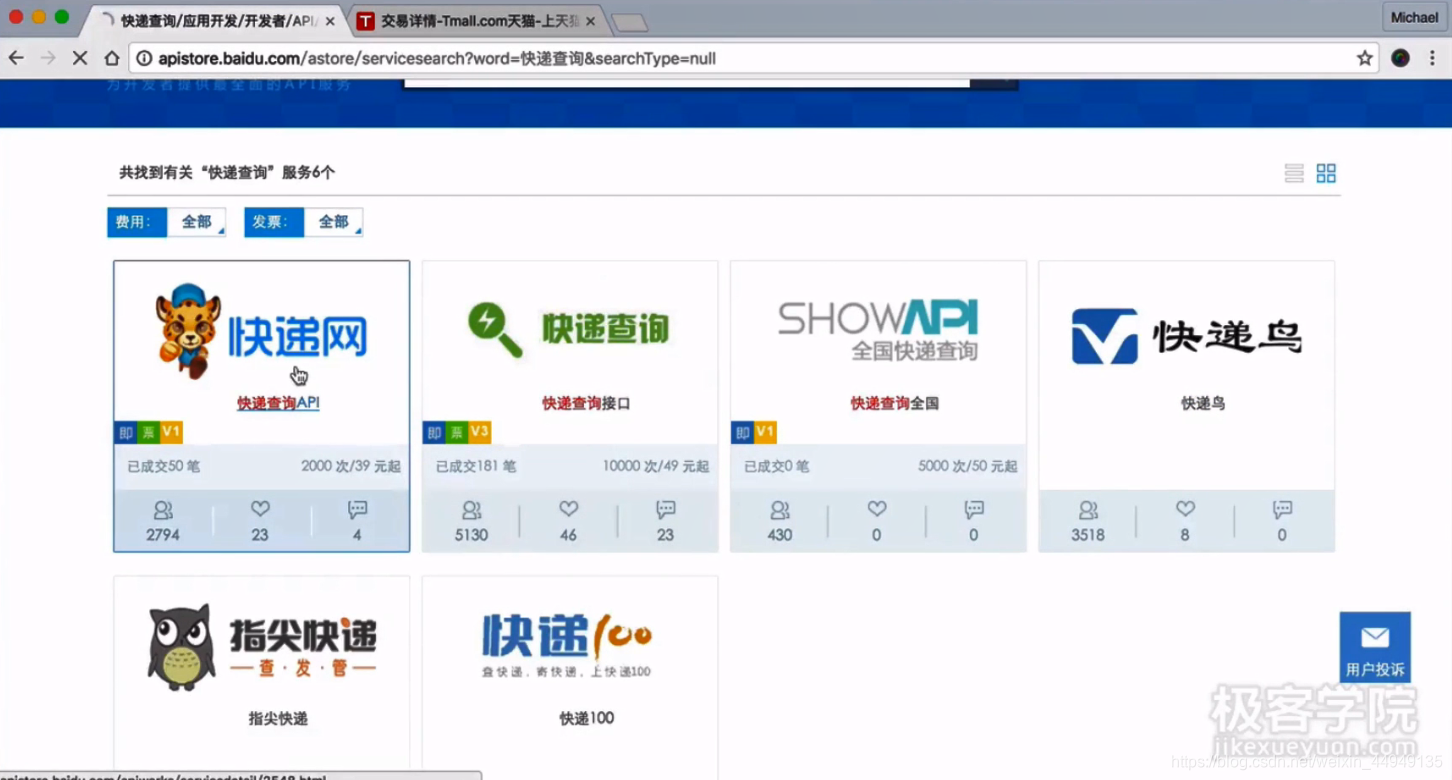The width and height of the screenshot is (1452, 780).
Task: Click the green 票 badge on 快递查询接口 card
Action: point(456,432)
